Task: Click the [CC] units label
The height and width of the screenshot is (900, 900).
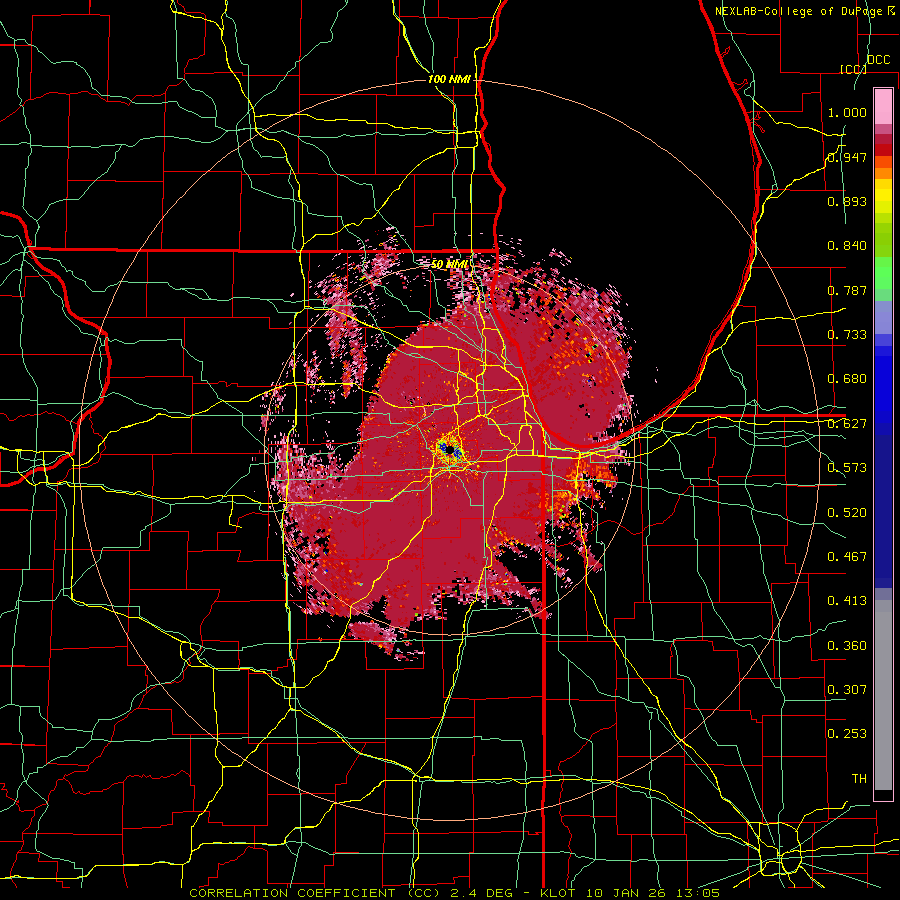Action: pos(853,69)
